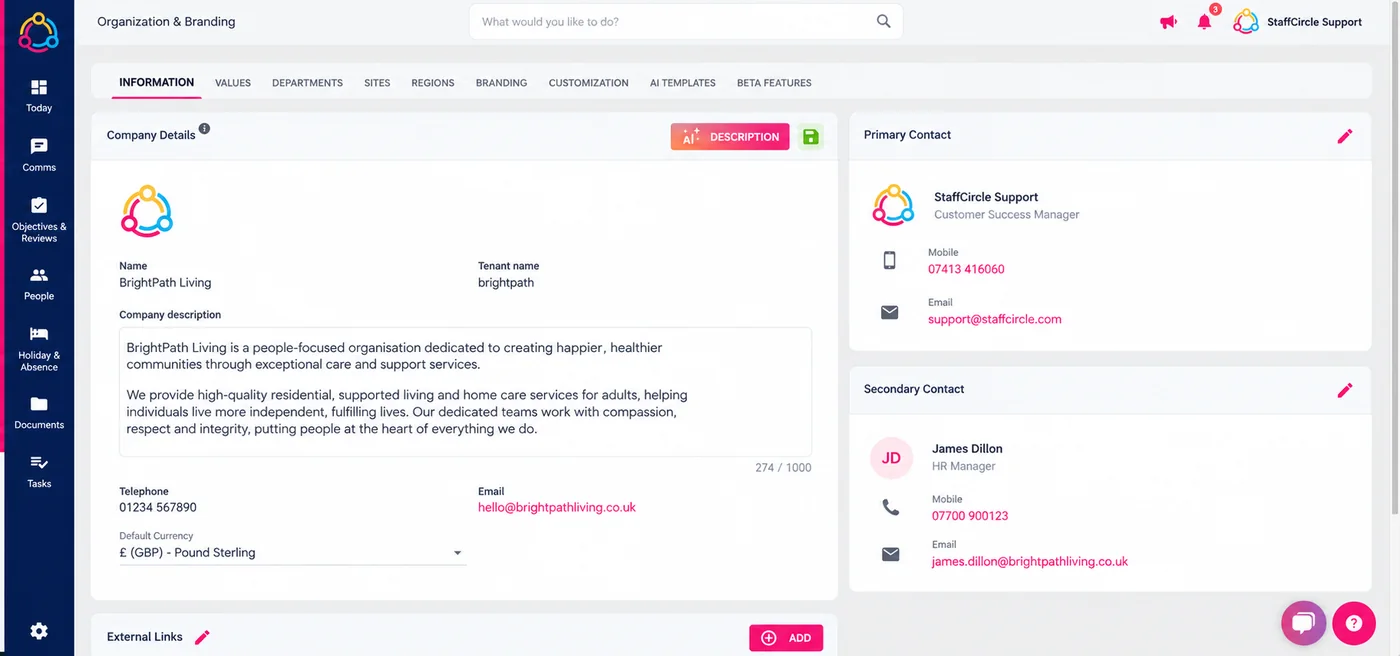Select the Information tab
1400x656 pixels.
[x=156, y=82]
